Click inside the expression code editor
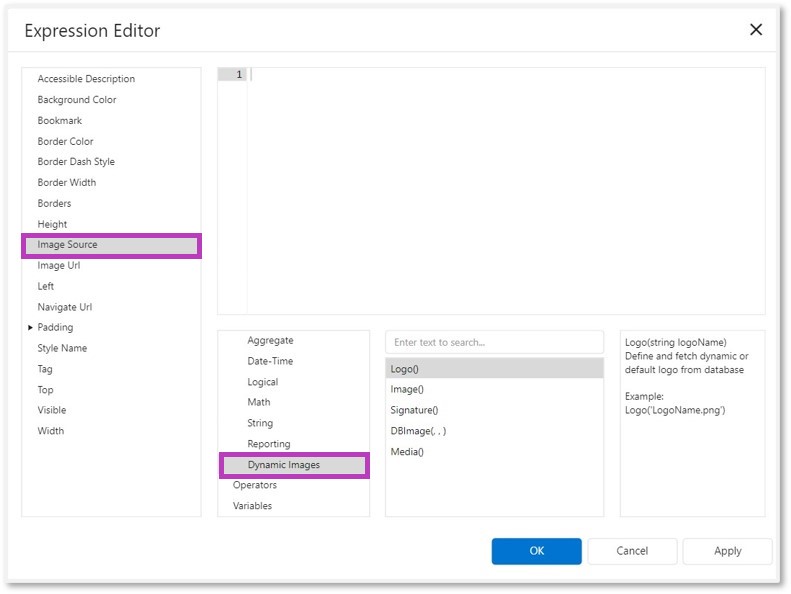791x594 pixels. (x=505, y=190)
